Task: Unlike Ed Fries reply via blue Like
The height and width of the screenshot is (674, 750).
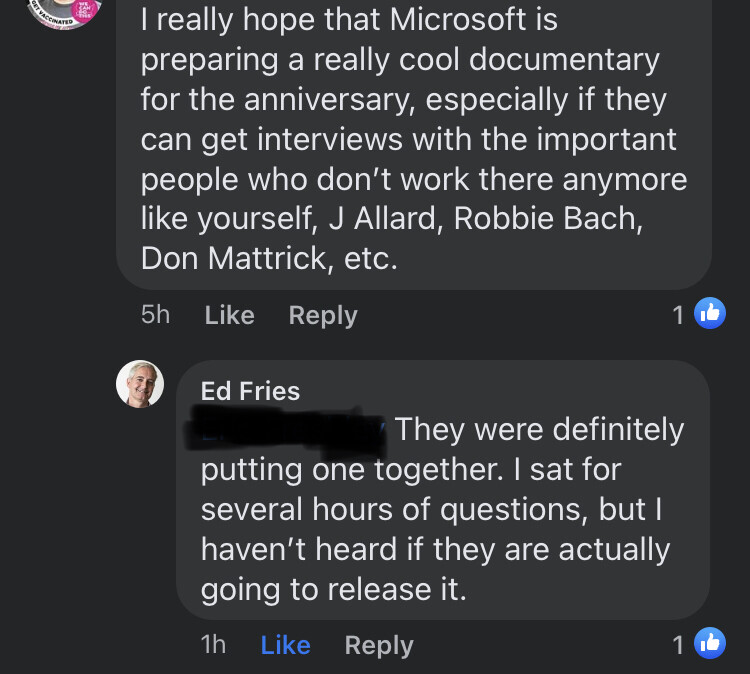Action: point(285,645)
